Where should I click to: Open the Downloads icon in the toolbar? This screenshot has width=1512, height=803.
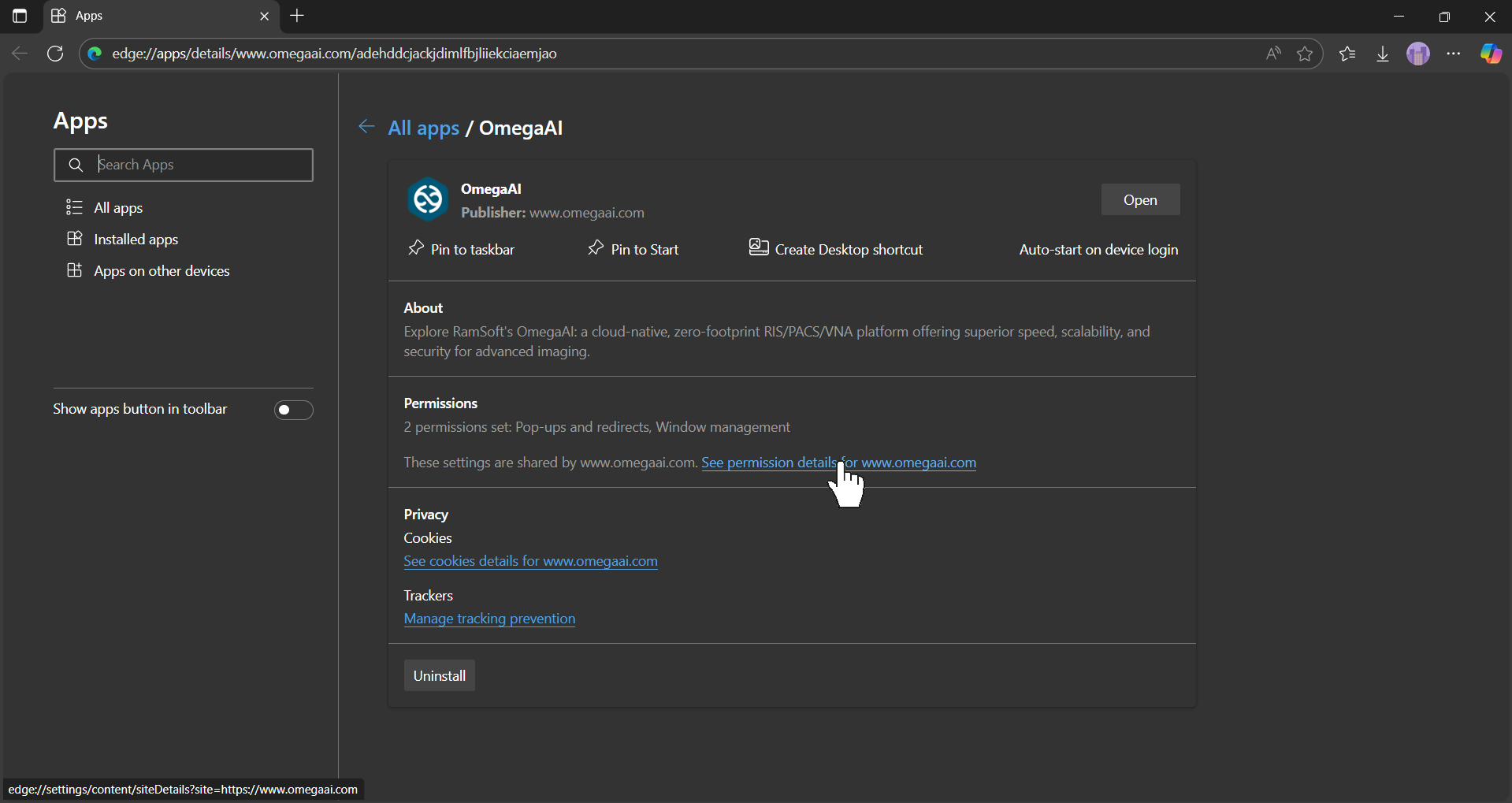pos(1383,54)
